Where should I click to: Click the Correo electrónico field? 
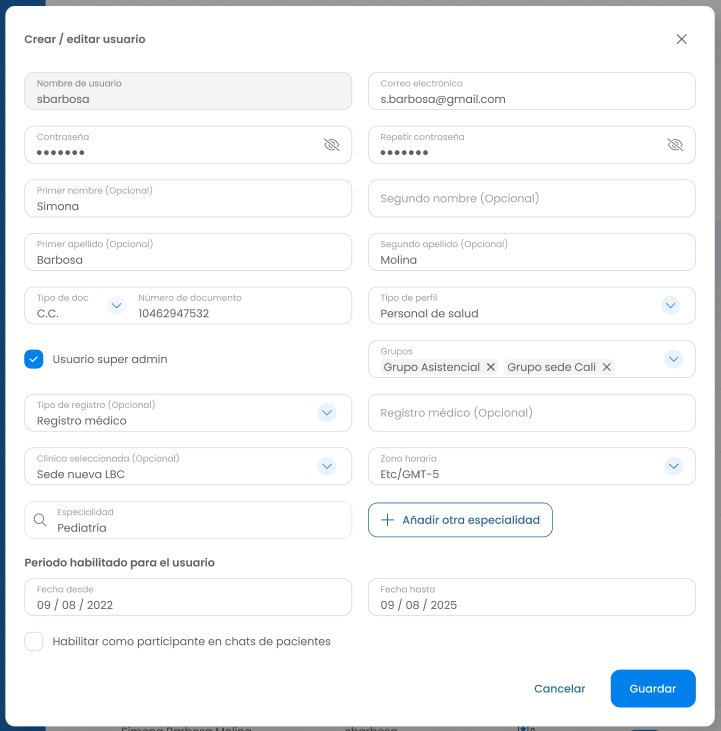pyautogui.click(x=532, y=91)
